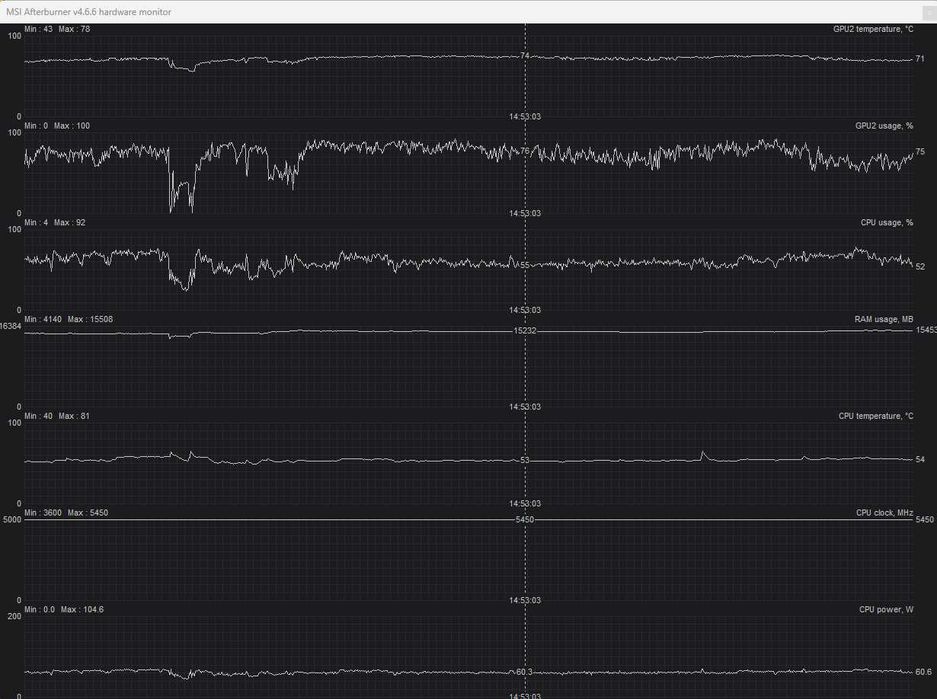Click the "CPU clock, MHz" graph label
The height and width of the screenshot is (699, 937).
(x=884, y=513)
